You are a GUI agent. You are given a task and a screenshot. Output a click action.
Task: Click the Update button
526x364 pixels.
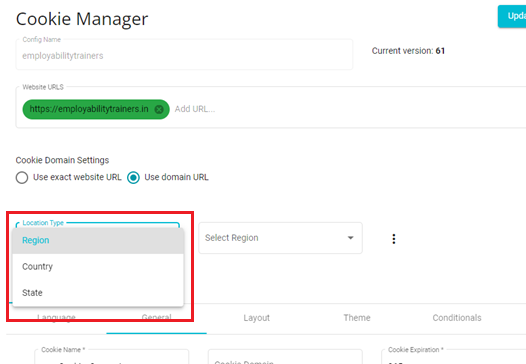[x=512, y=16]
